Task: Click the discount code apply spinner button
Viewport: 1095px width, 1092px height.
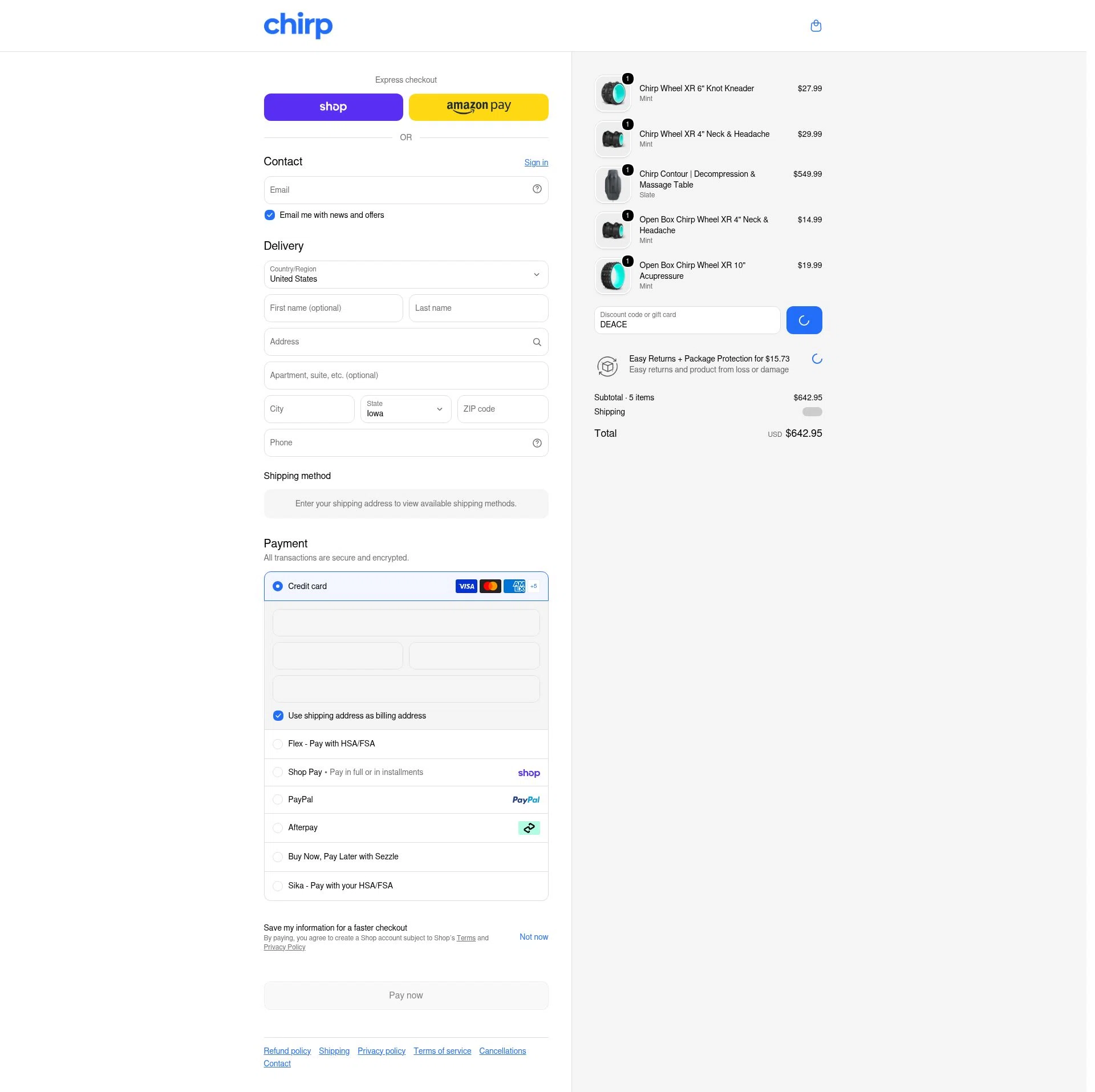Action: click(x=804, y=320)
